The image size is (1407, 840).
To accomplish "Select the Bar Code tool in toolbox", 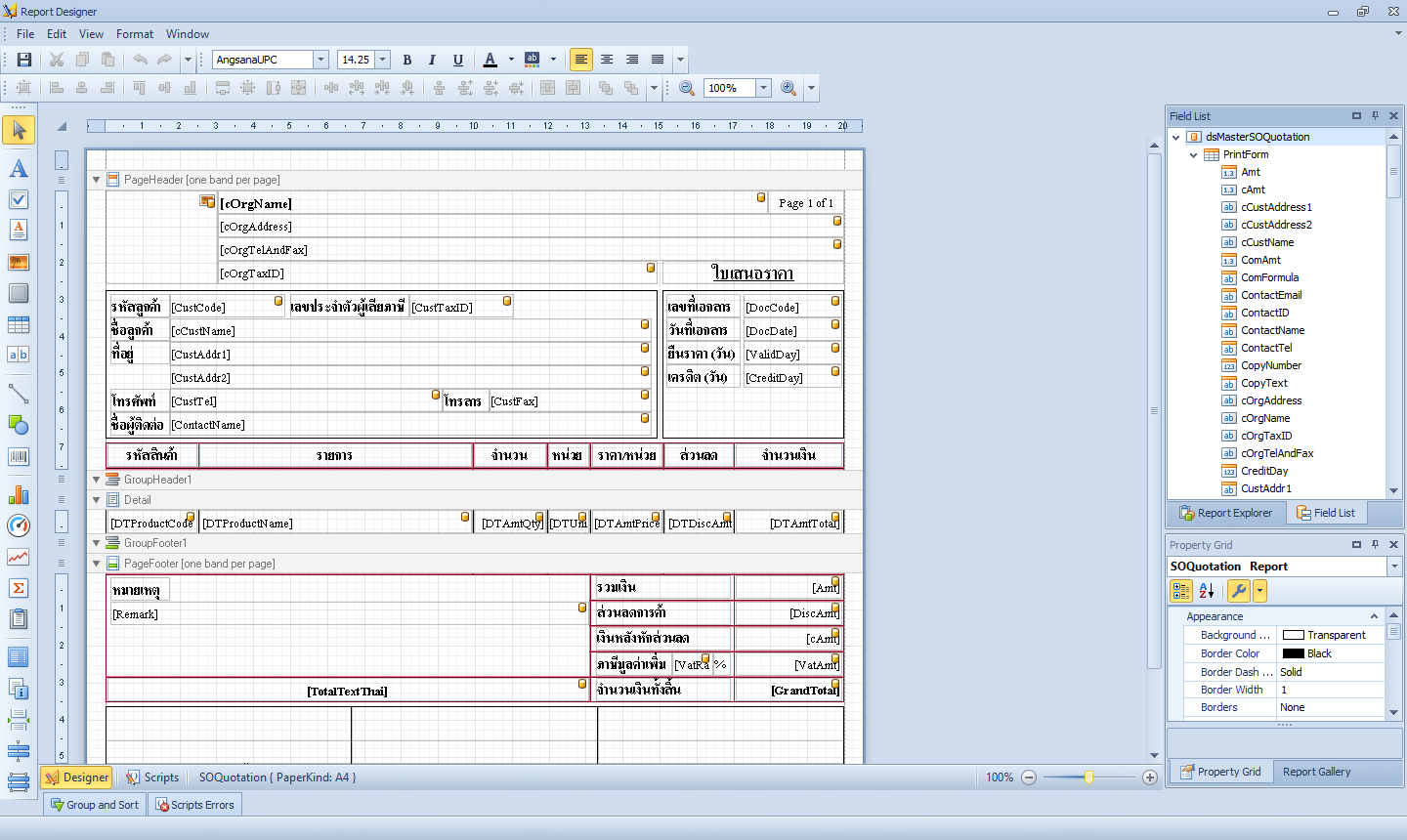I will click(19, 456).
